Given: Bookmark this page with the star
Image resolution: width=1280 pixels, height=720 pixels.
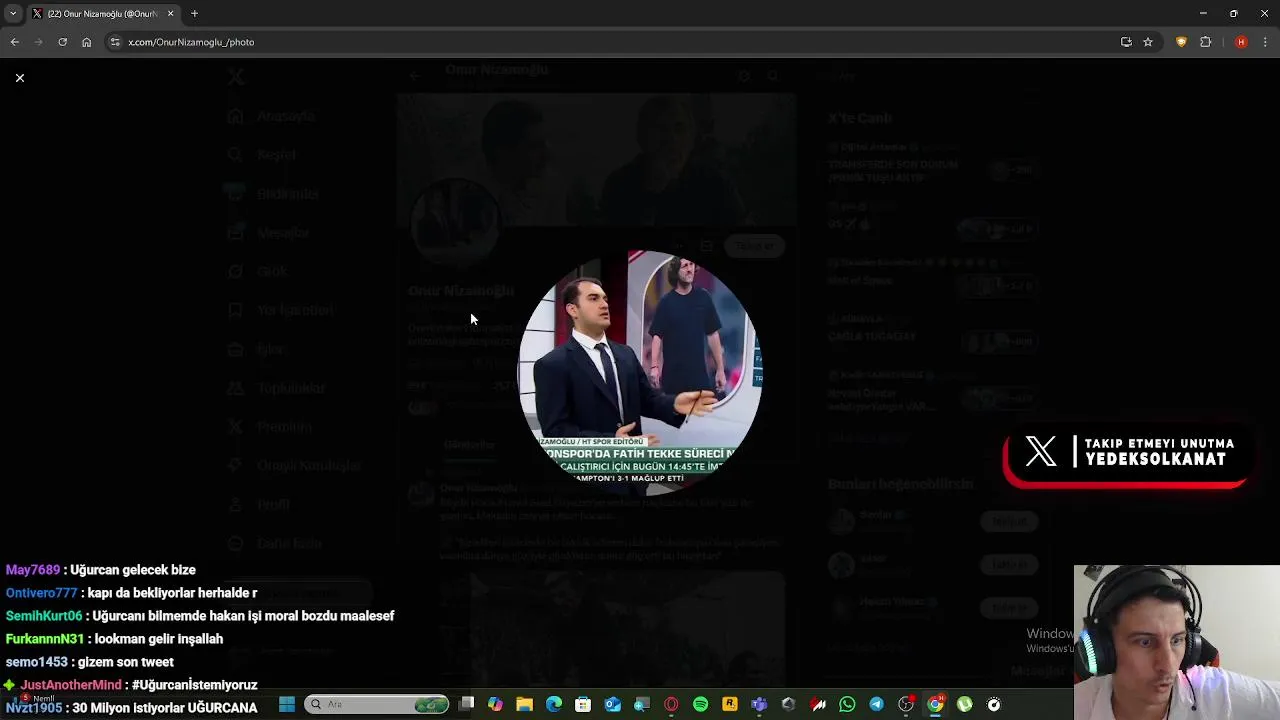Looking at the screenshot, I should coord(1148,42).
